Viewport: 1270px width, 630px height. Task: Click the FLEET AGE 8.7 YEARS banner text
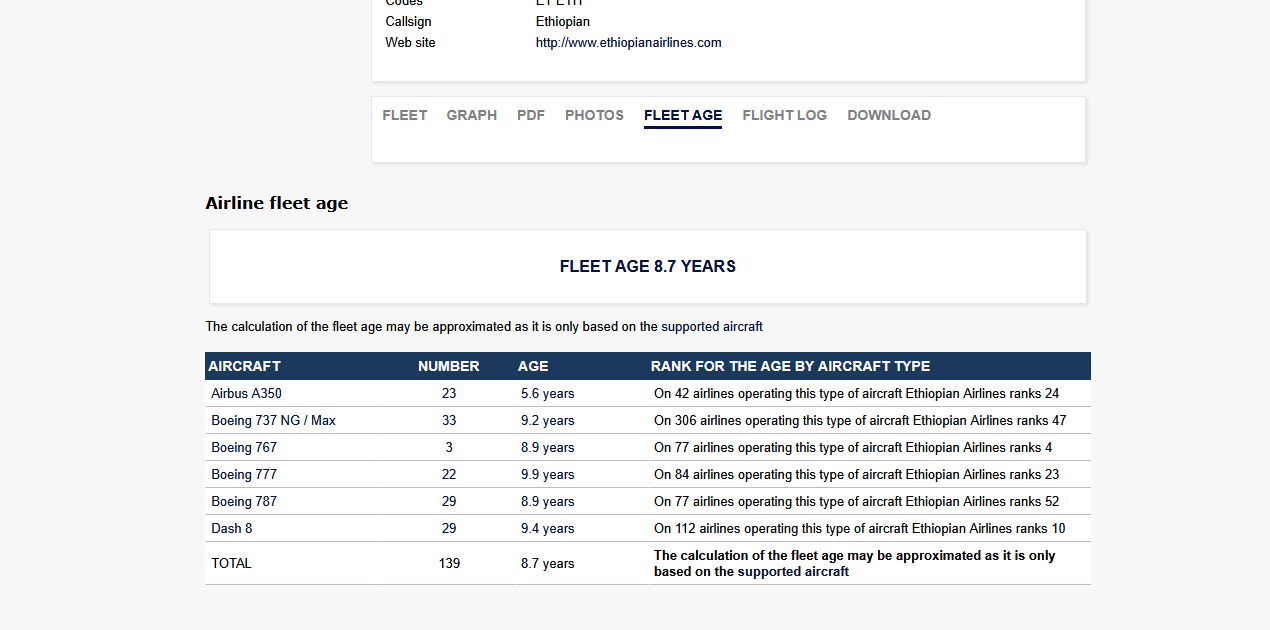coord(648,267)
